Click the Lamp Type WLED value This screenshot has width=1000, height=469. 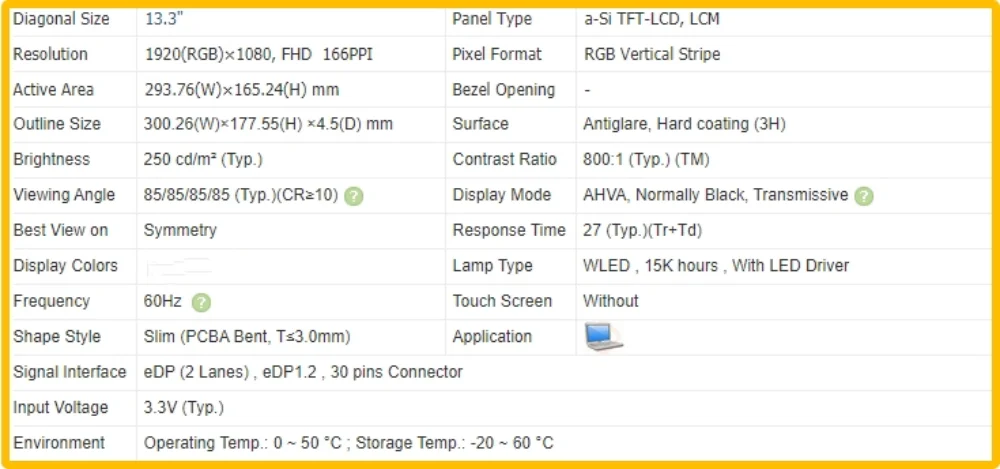(x=716, y=265)
